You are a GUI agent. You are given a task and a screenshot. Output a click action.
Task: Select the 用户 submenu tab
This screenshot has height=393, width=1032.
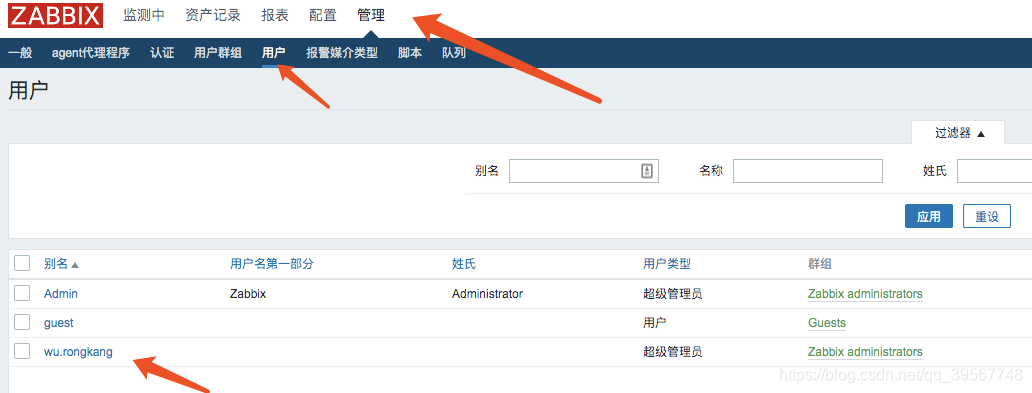(273, 53)
